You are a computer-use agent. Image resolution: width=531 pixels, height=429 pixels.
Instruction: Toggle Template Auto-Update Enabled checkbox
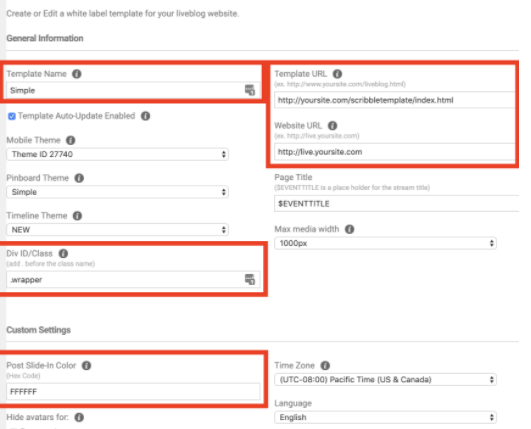coord(12,116)
